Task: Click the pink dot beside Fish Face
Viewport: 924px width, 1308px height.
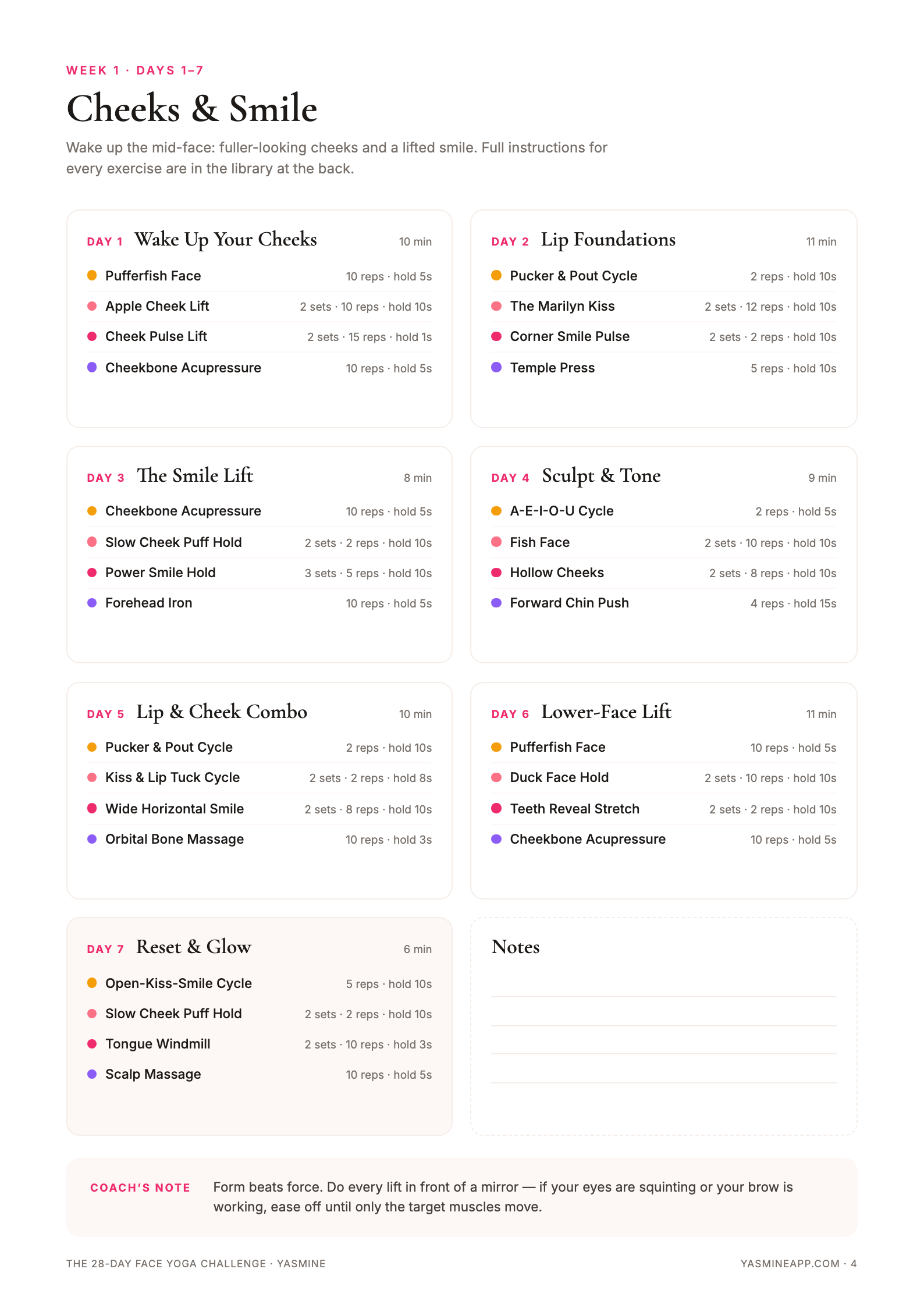Action: point(496,542)
